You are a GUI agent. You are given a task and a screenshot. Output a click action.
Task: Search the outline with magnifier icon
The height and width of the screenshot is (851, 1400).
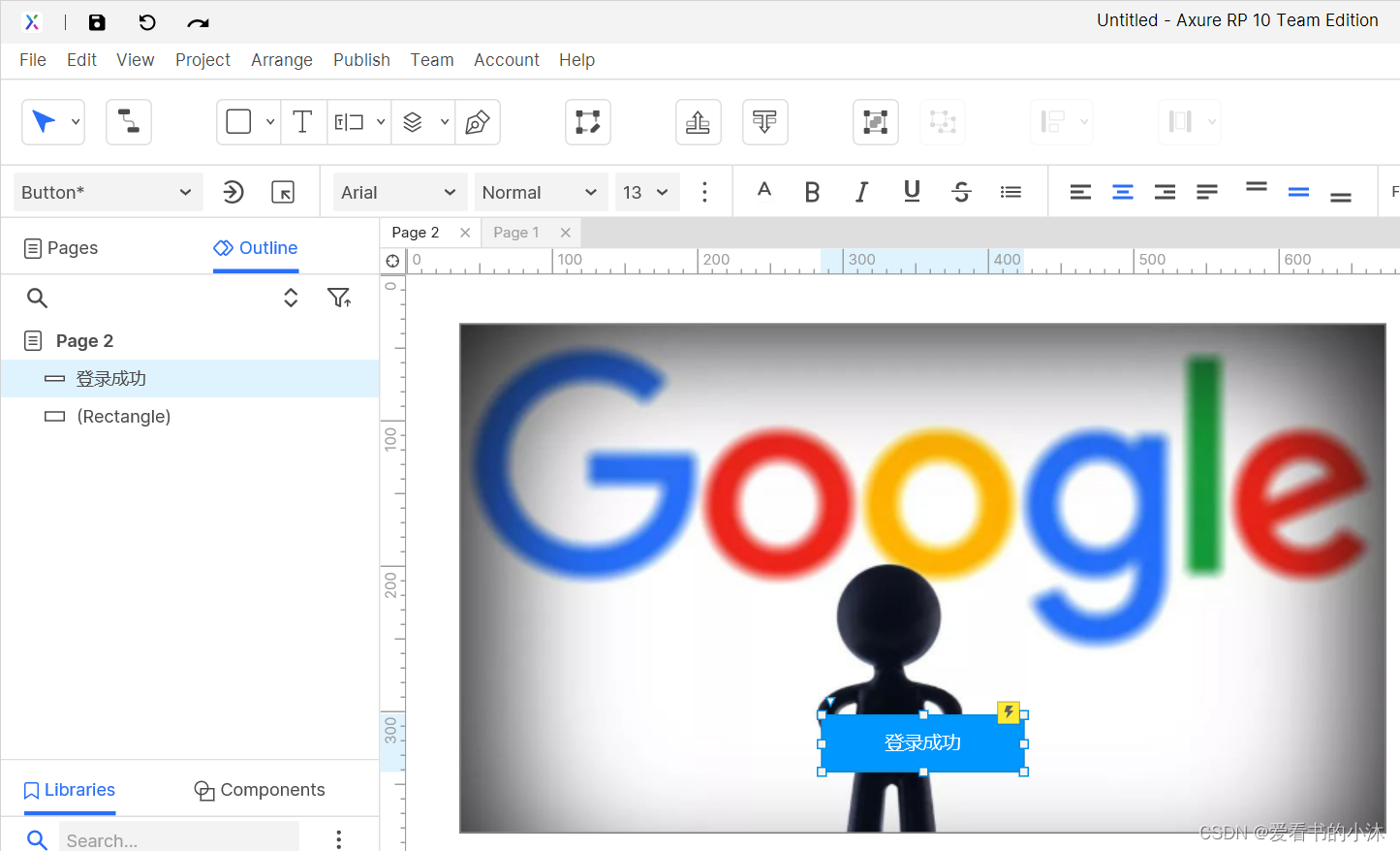(37, 298)
